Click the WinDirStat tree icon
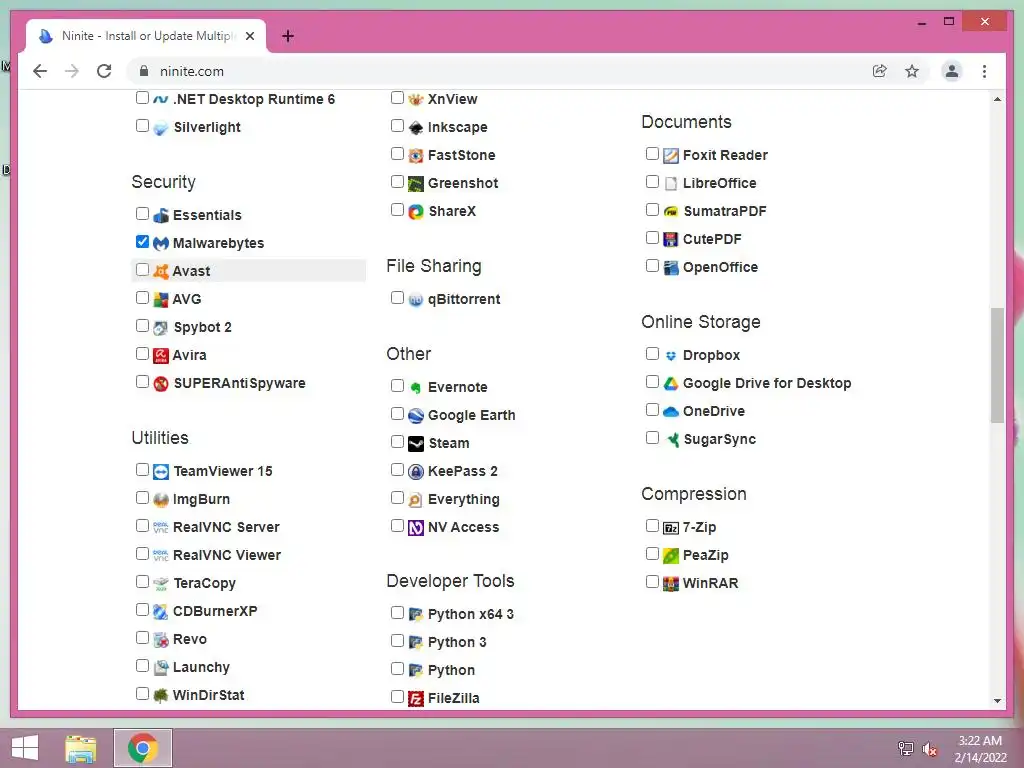The image size is (1024, 768). (161, 696)
